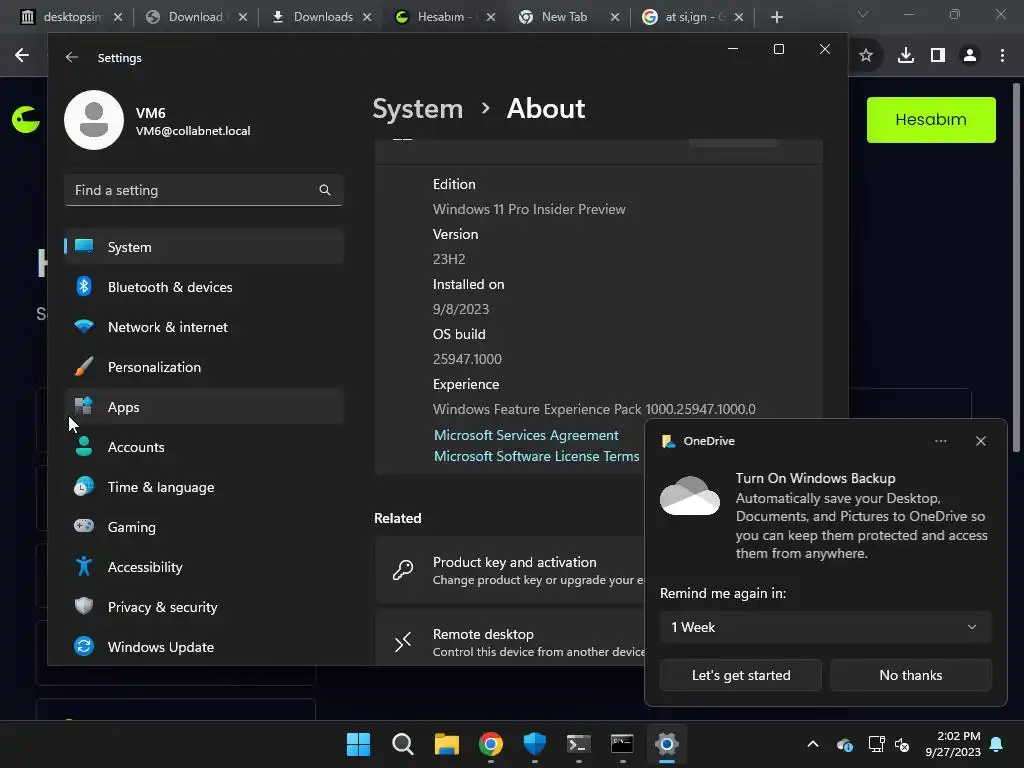This screenshot has height=768, width=1024.
Task: Click the search magnifier in Find a setting
Action: 325,190
